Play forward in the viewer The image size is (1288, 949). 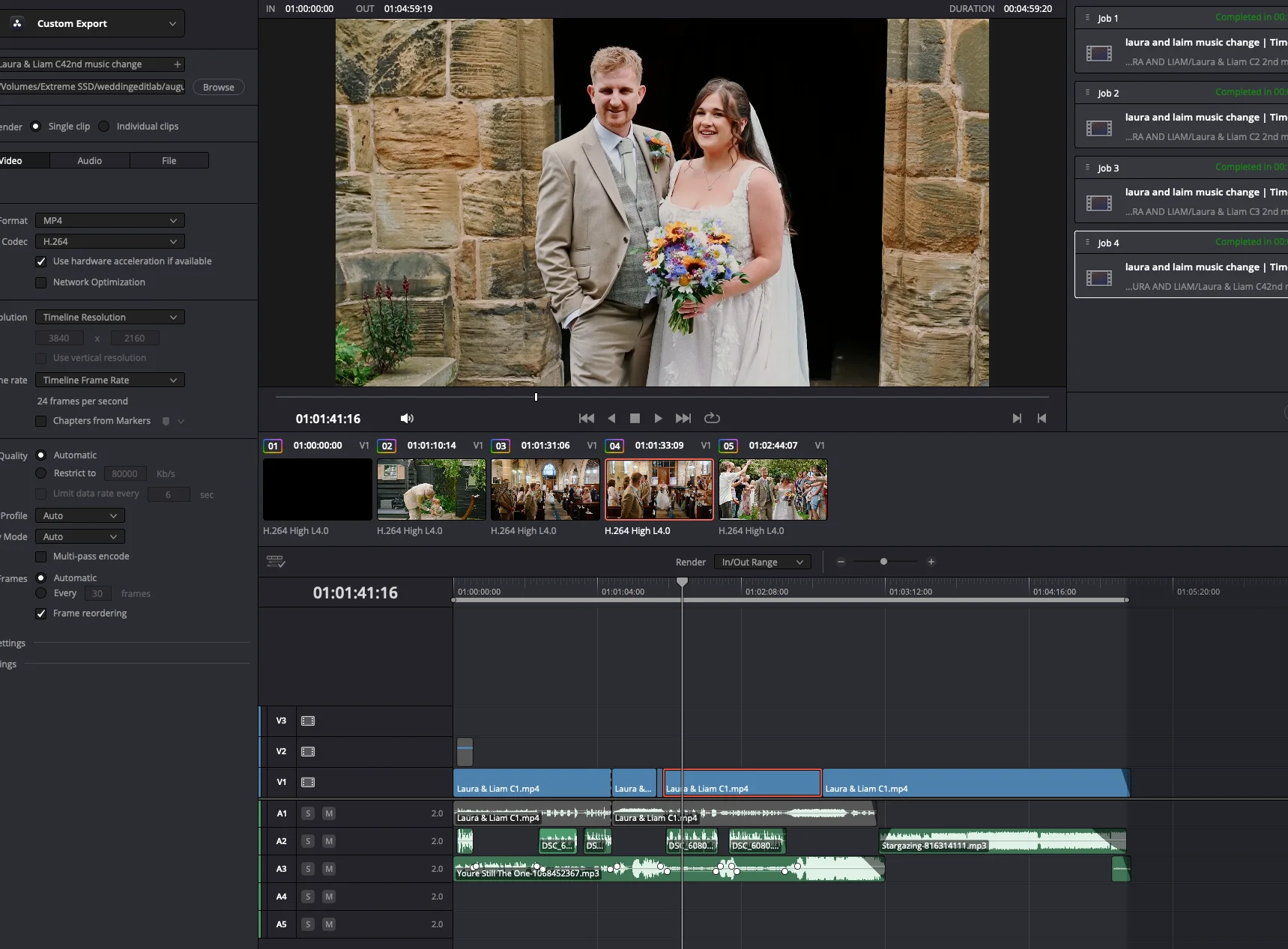tap(658, 419)
